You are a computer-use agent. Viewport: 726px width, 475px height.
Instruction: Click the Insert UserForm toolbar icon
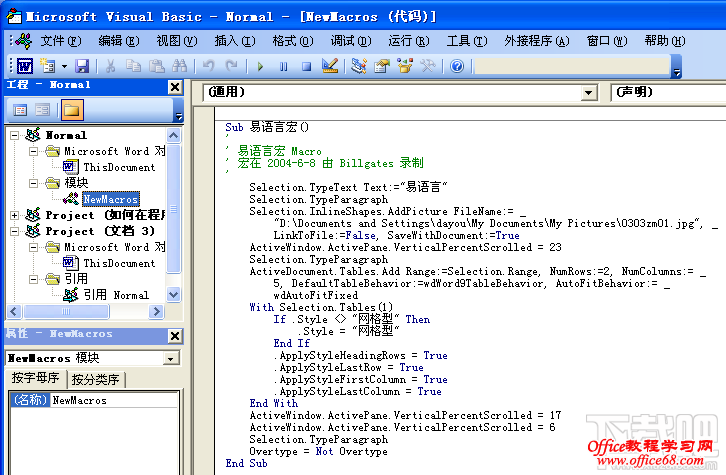47,66
